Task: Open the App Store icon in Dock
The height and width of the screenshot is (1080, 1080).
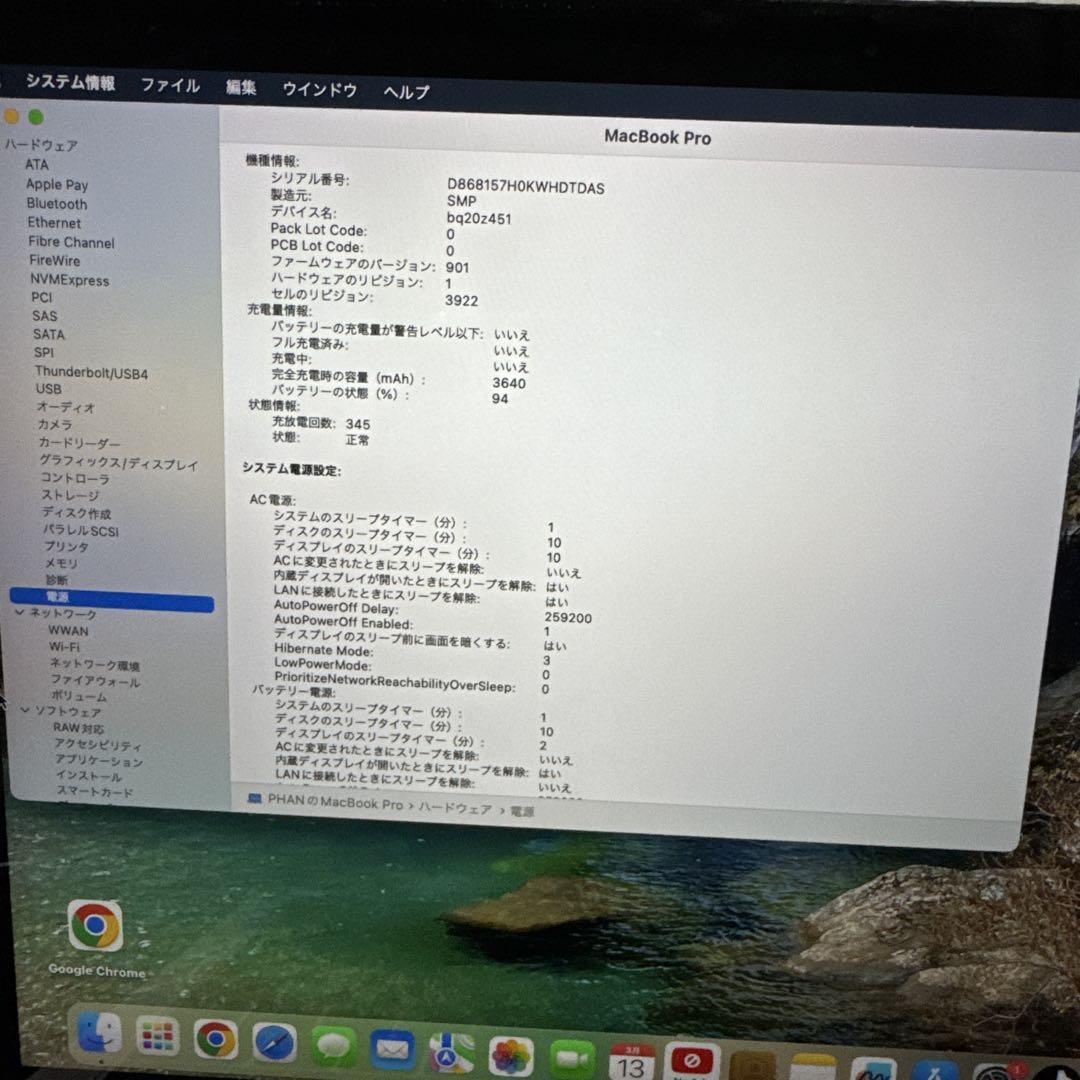Action: click(935, 1070)
